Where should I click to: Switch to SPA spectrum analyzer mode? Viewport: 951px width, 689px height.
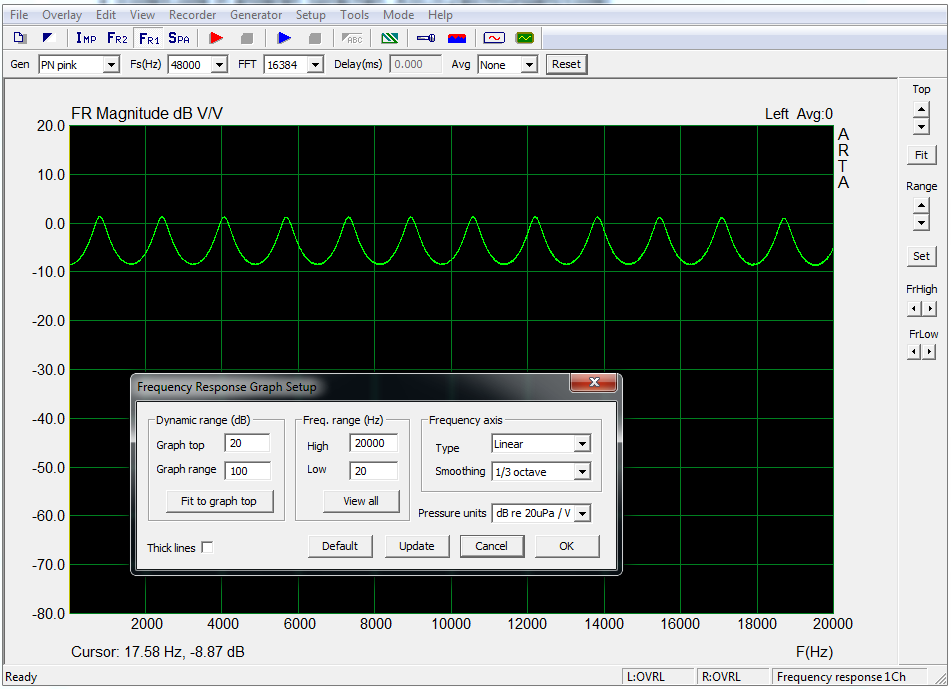pyautogui.click(x=179, y=38)
